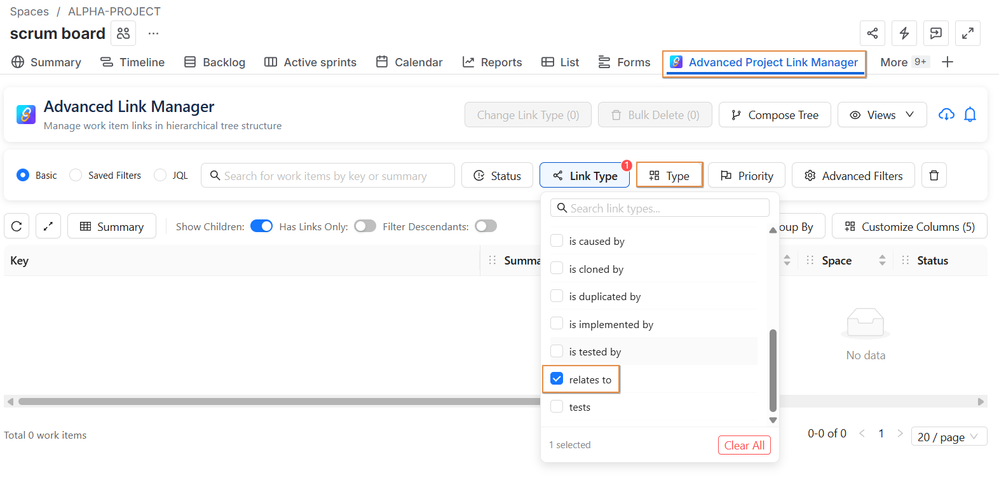Open Advanced Filters
Viewport: 999px width, 503px height.
point(853,175)
